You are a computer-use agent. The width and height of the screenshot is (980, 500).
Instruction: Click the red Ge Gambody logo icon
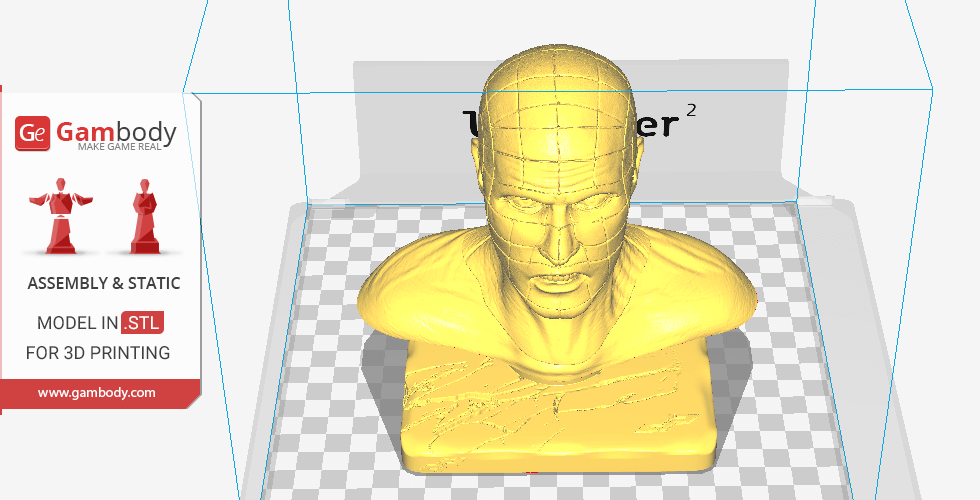point(33,134)
